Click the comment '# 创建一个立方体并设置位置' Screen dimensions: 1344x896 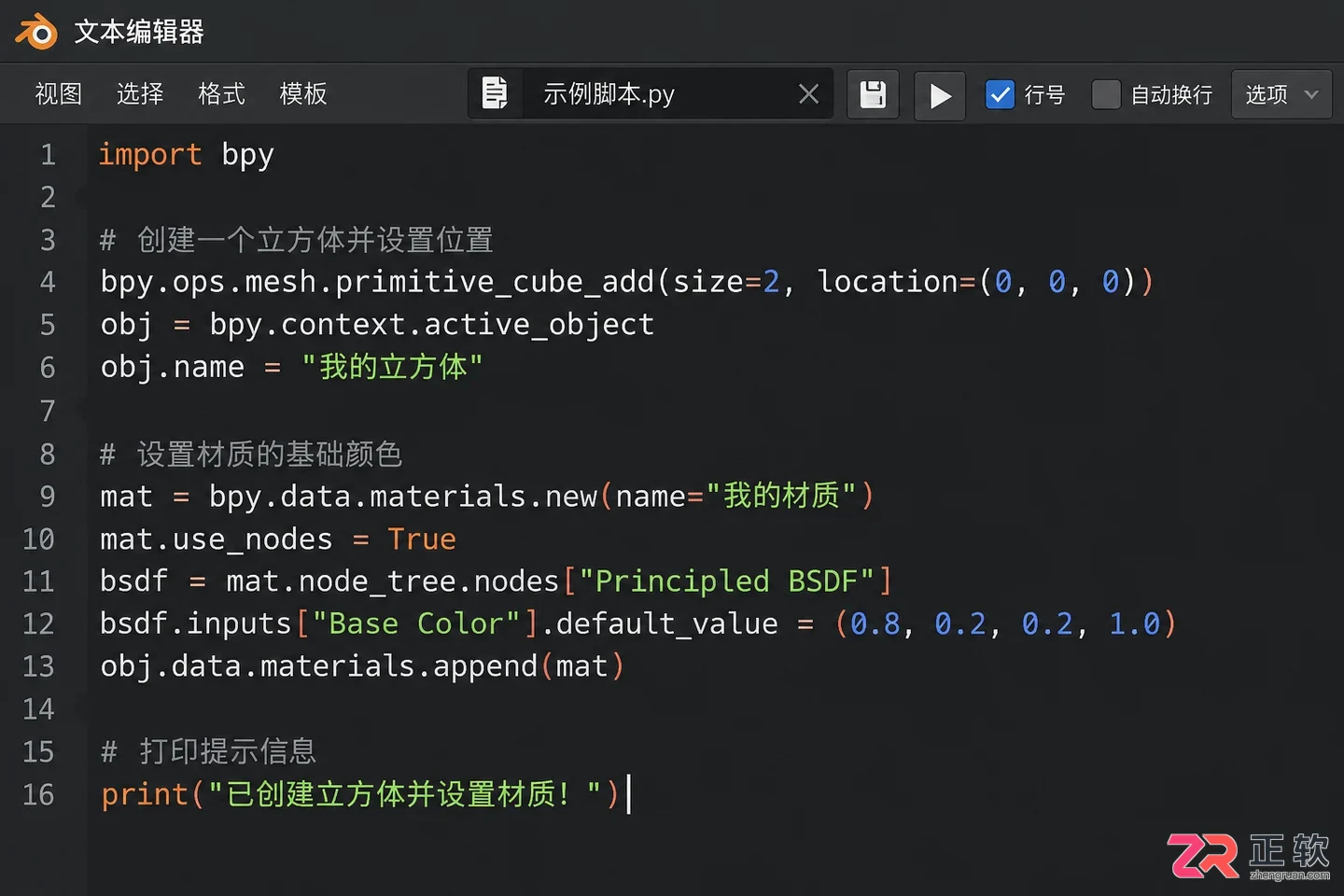click(296, 240)
